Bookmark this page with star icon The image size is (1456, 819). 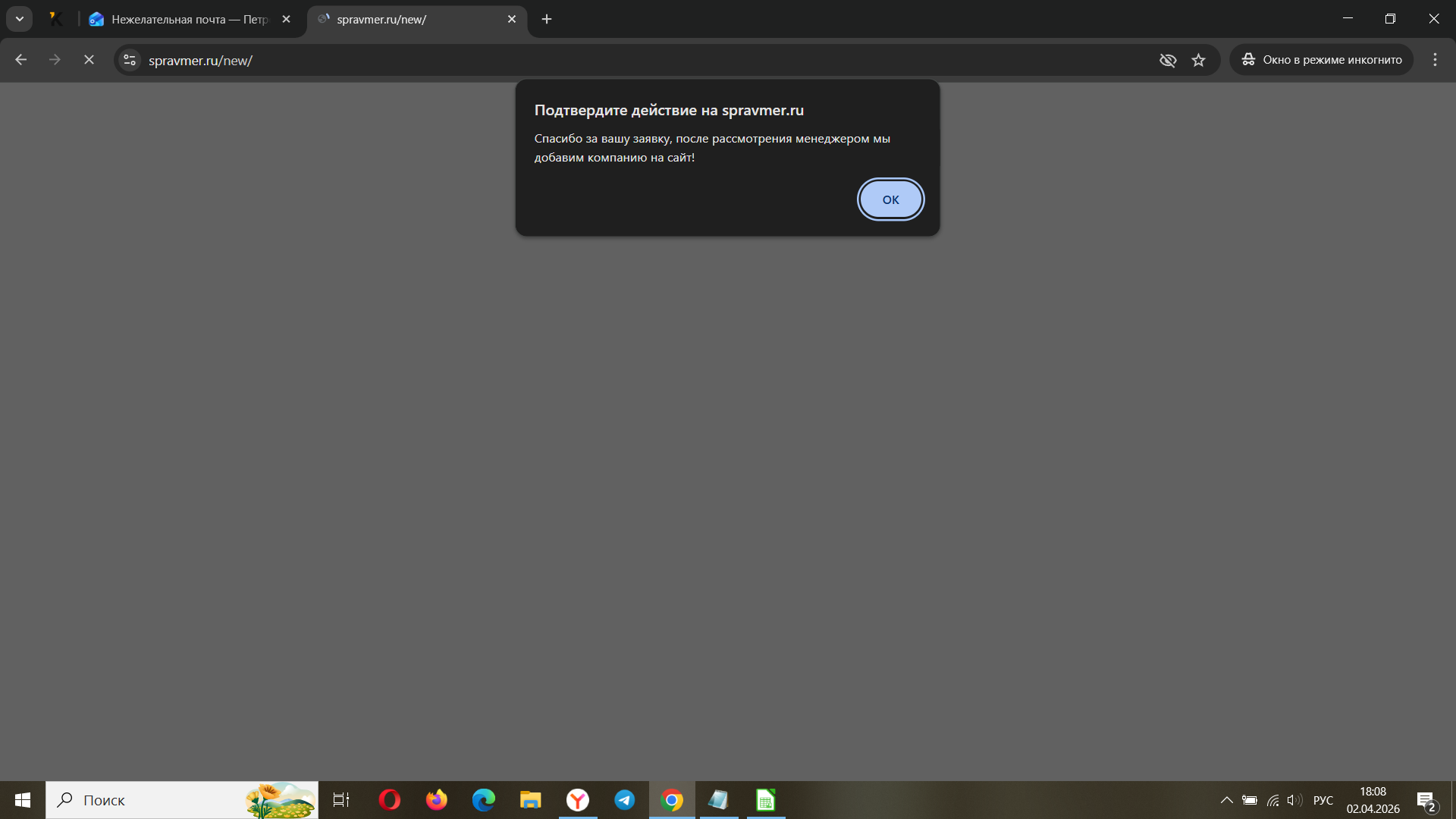1198,60
